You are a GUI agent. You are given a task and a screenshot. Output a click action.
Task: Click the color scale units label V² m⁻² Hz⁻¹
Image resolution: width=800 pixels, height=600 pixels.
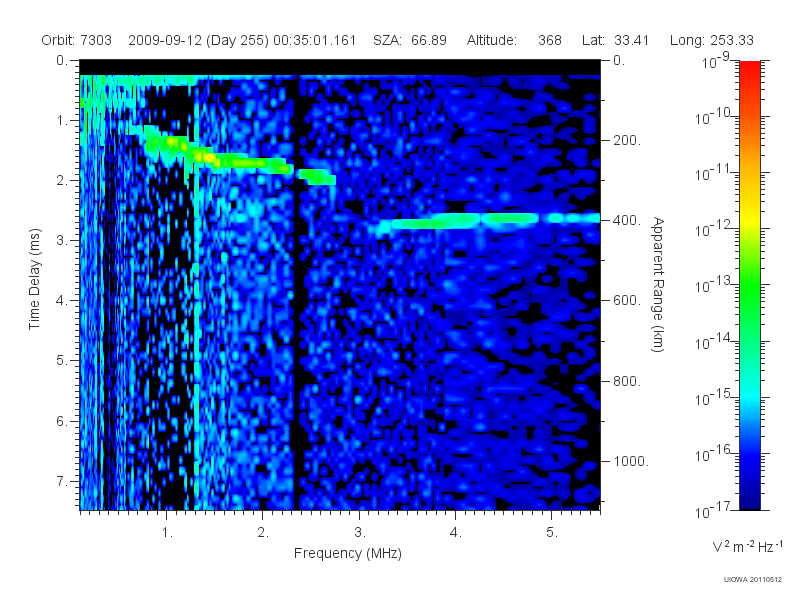[747, 546]
